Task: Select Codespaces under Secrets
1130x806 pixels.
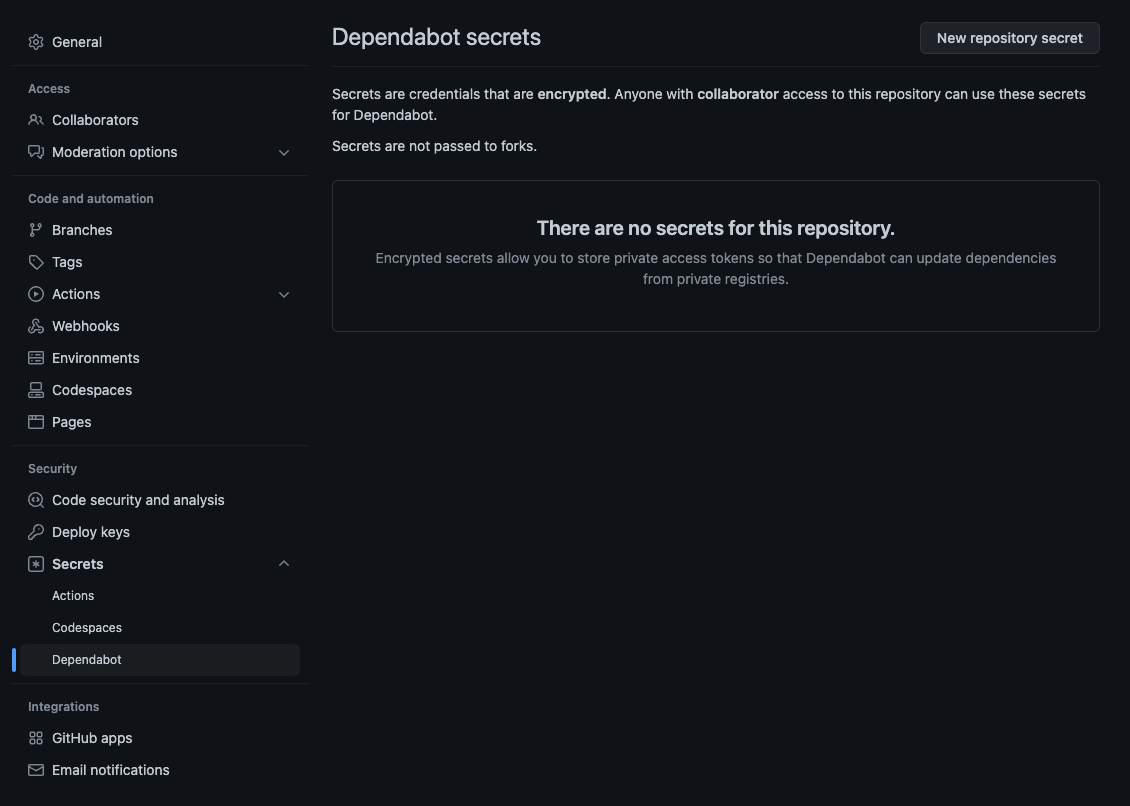Action: click(160, 628)
